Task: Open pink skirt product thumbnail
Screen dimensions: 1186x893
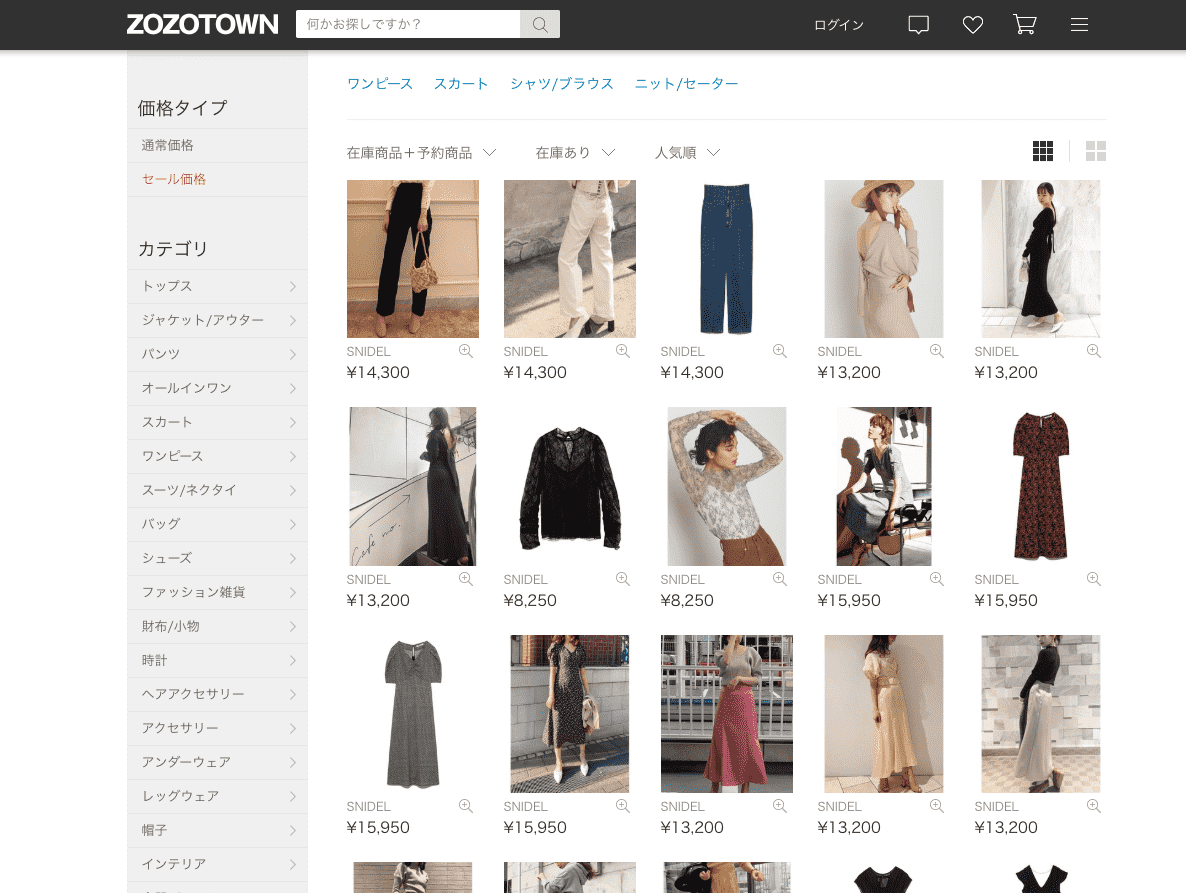Action: click(727, 714)
